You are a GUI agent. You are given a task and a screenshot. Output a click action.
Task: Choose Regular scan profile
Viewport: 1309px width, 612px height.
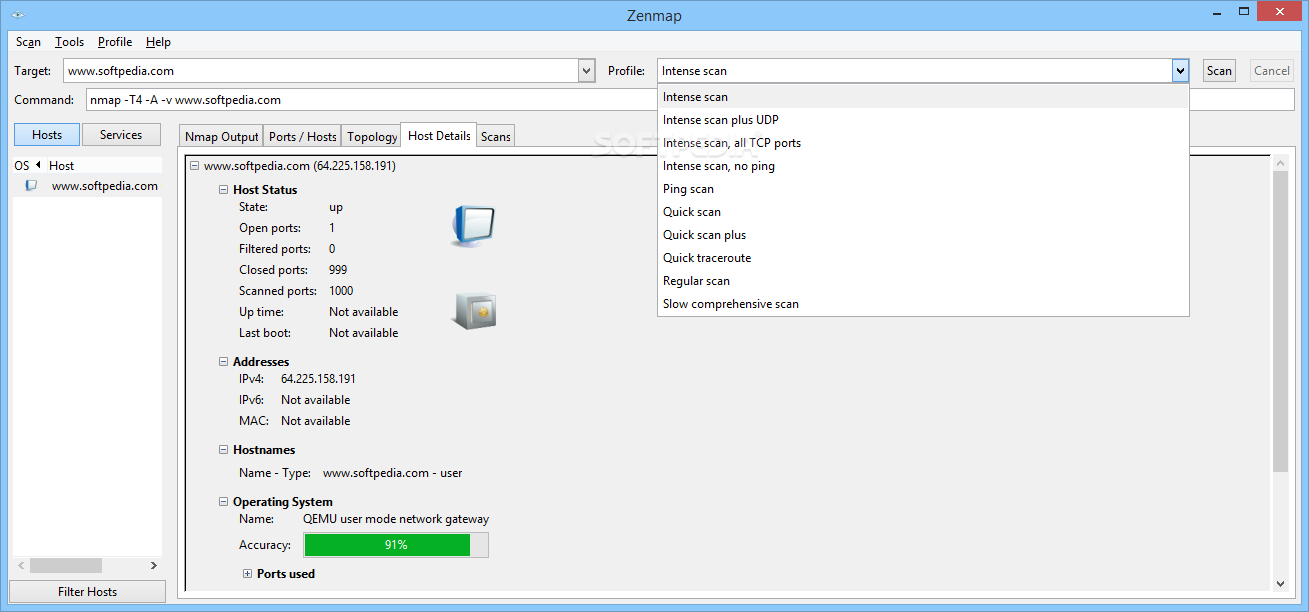coord(923,281)
